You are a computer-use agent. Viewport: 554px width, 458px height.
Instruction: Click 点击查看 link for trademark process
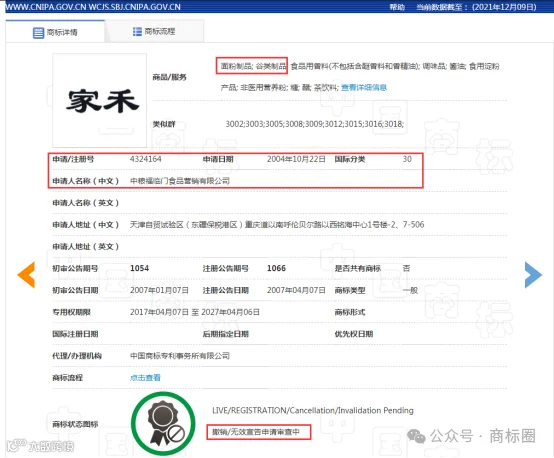[145, 377]
